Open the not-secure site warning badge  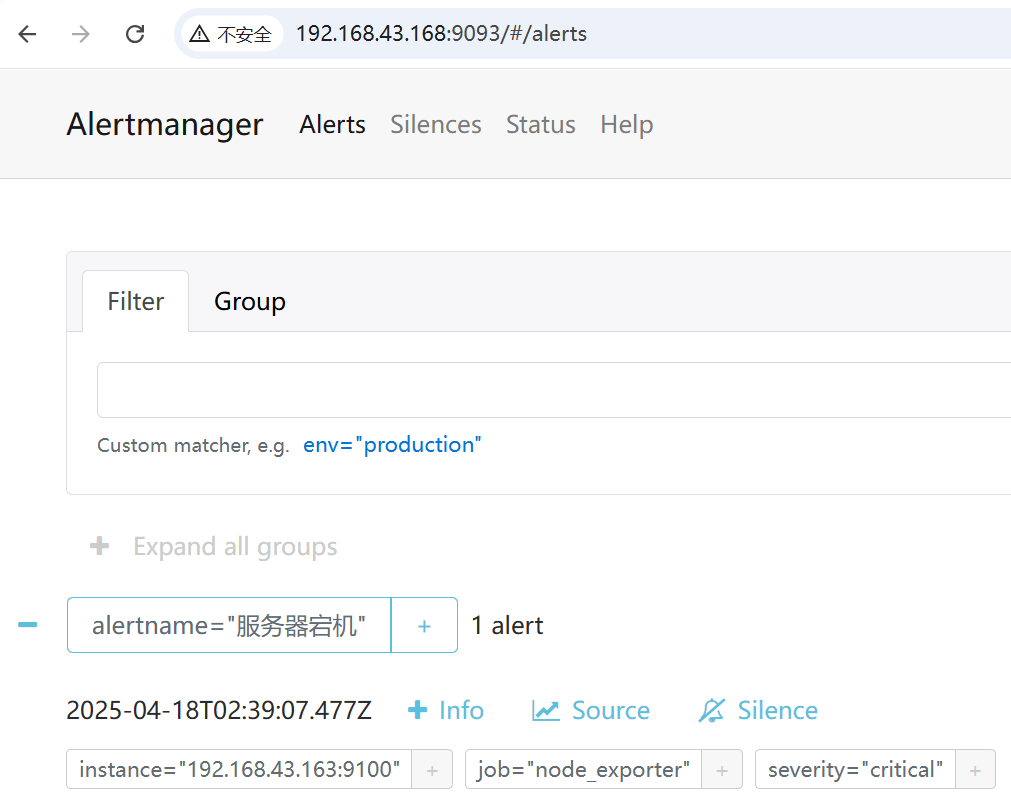coord(231,34)
